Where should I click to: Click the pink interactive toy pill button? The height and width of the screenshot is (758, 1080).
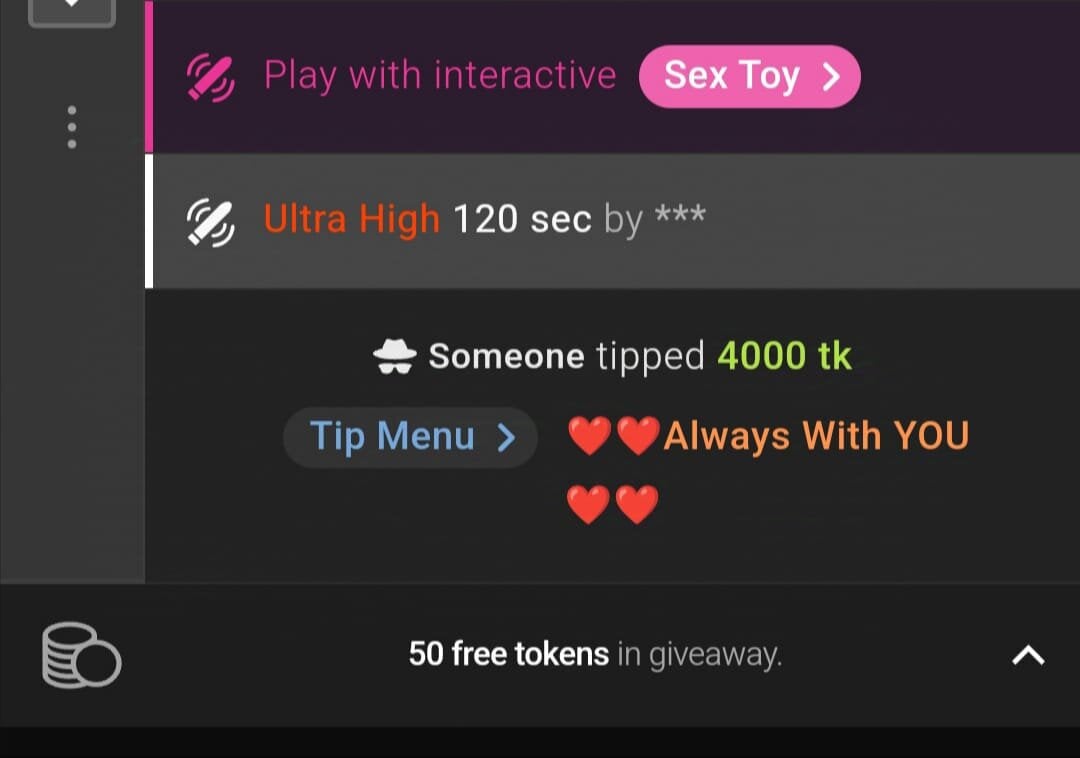coord(750,76)
